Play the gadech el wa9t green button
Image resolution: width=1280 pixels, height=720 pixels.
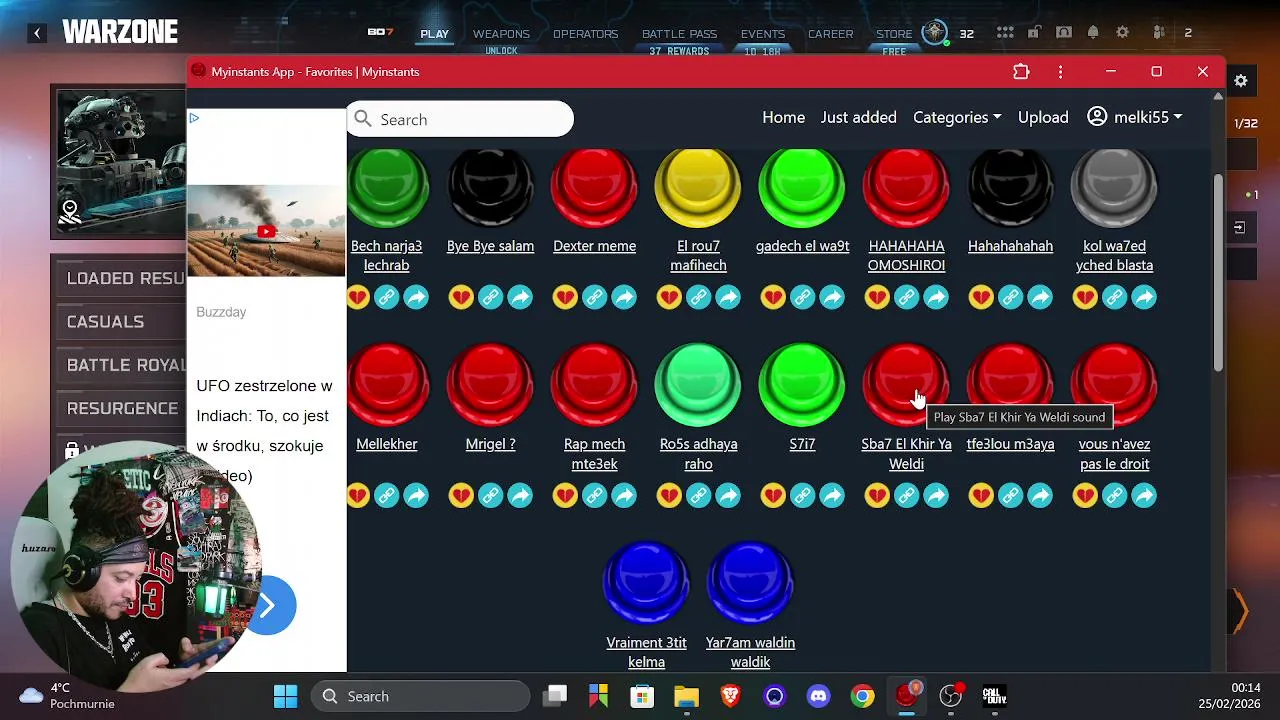point(802,187)
